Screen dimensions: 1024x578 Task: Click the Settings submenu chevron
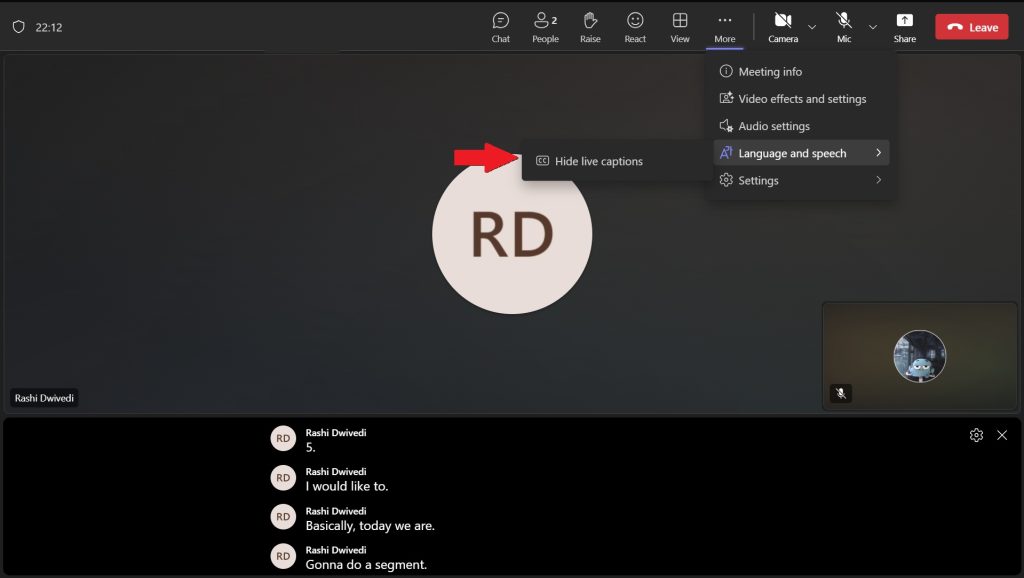coord(878,180)
